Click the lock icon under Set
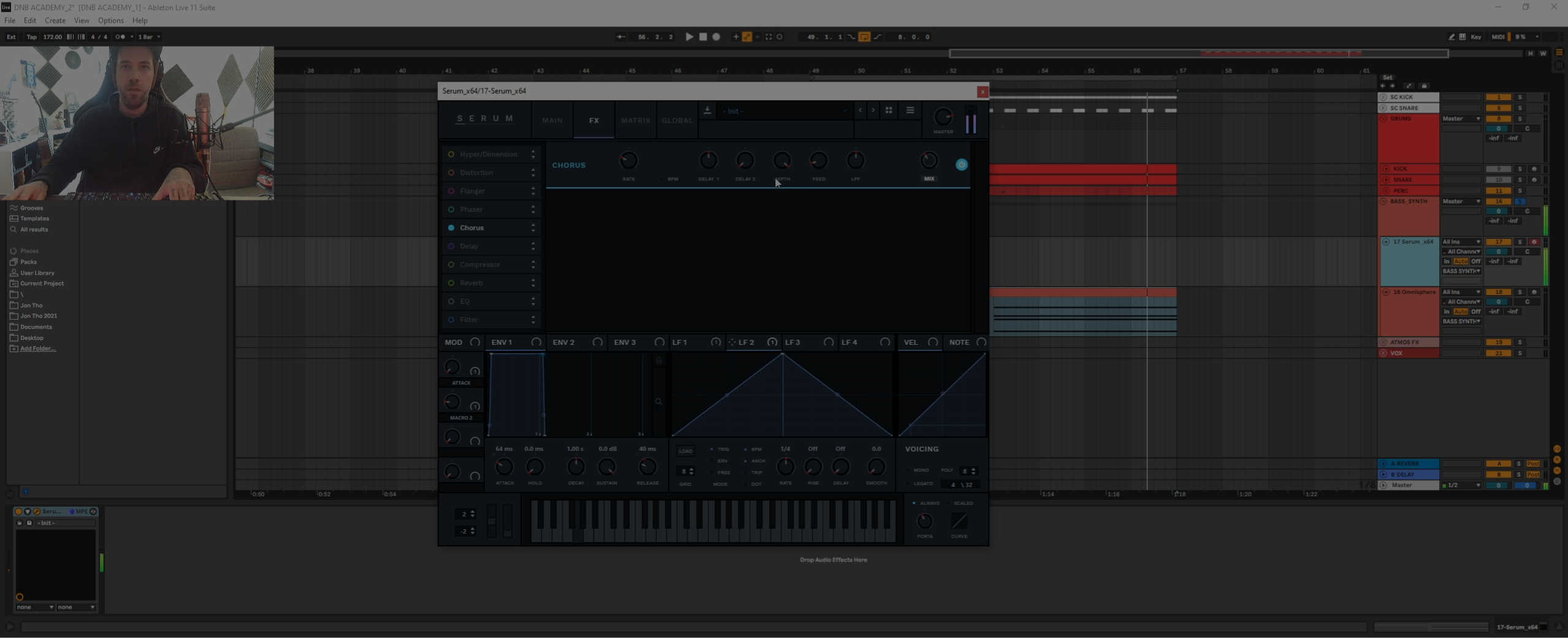Viewport: 1568px width, 638px height. coord(1424,86)
